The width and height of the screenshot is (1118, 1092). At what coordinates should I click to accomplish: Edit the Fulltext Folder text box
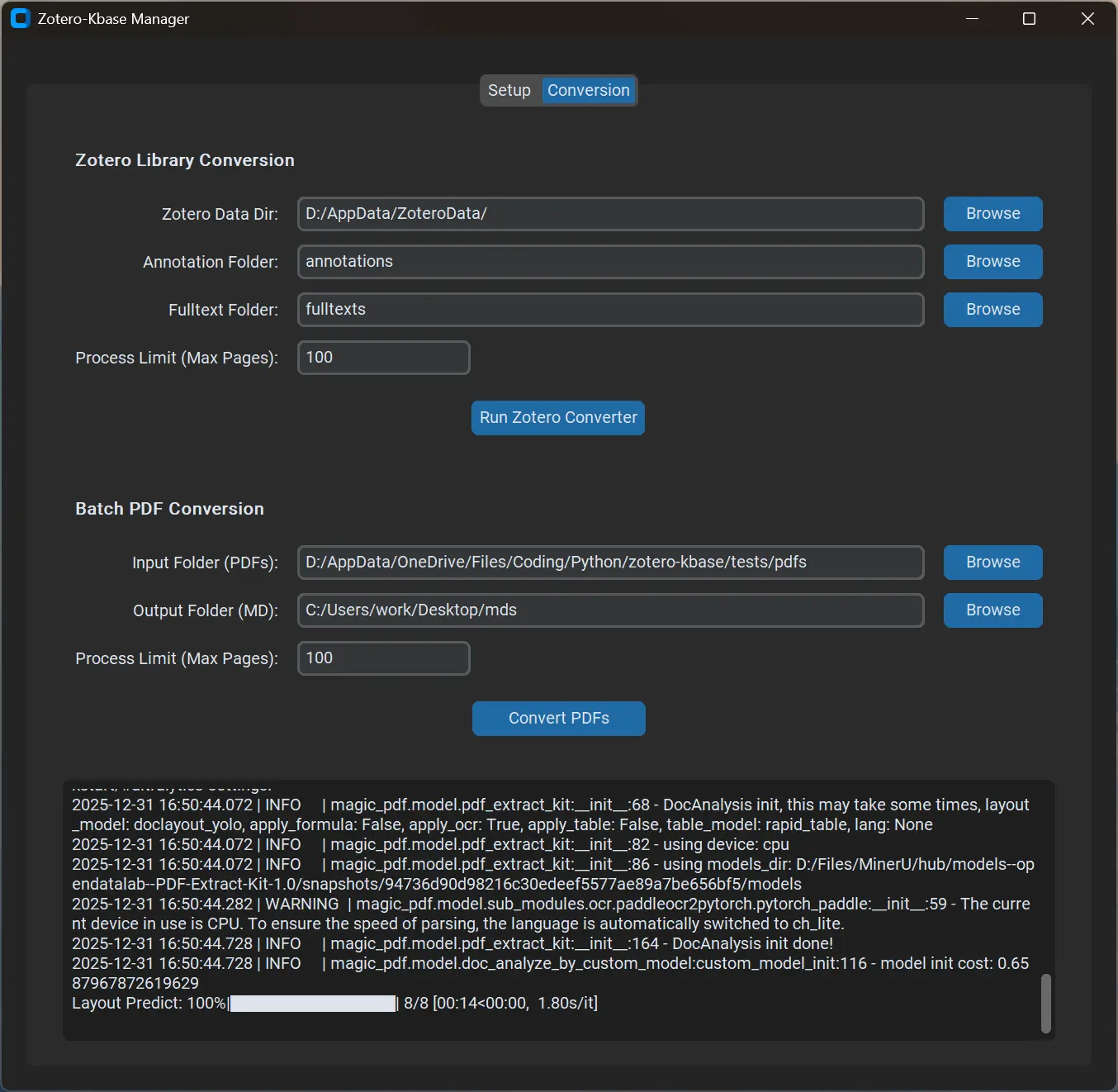[609, 310]
